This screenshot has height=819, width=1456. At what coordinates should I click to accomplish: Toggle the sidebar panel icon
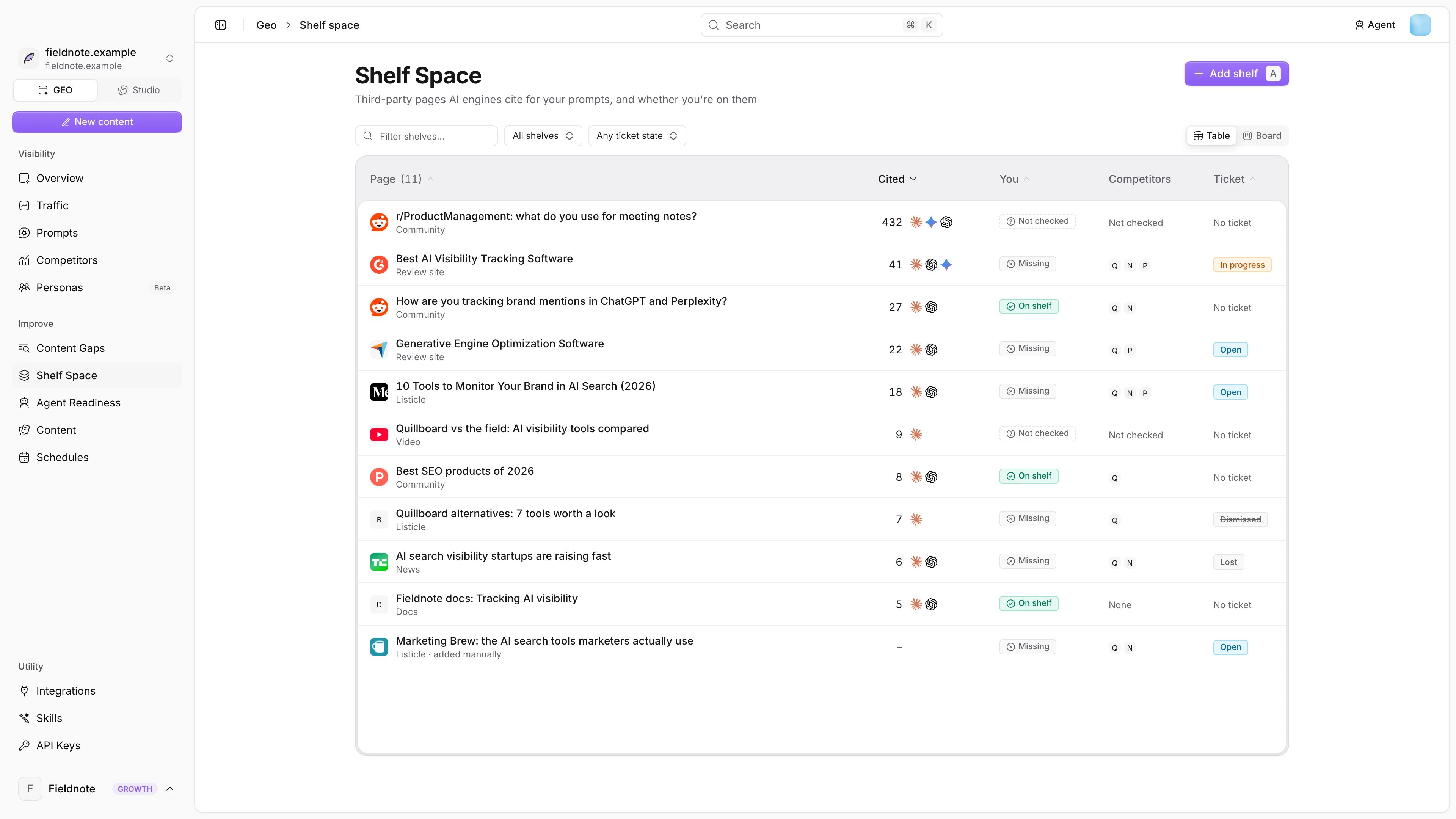(220, 25)
